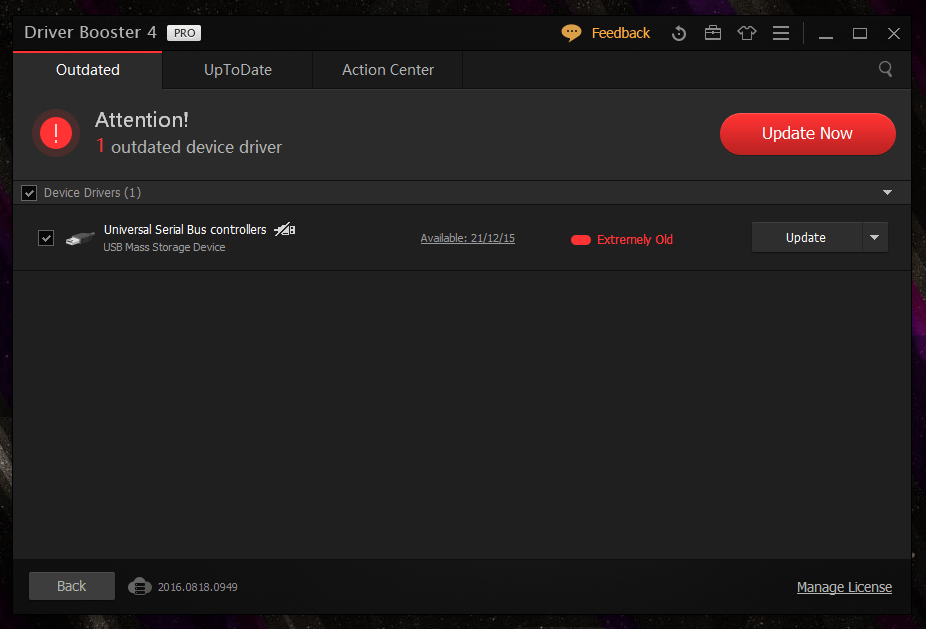Collapse the Device Drivers section arrow

(x=887, y=193)
